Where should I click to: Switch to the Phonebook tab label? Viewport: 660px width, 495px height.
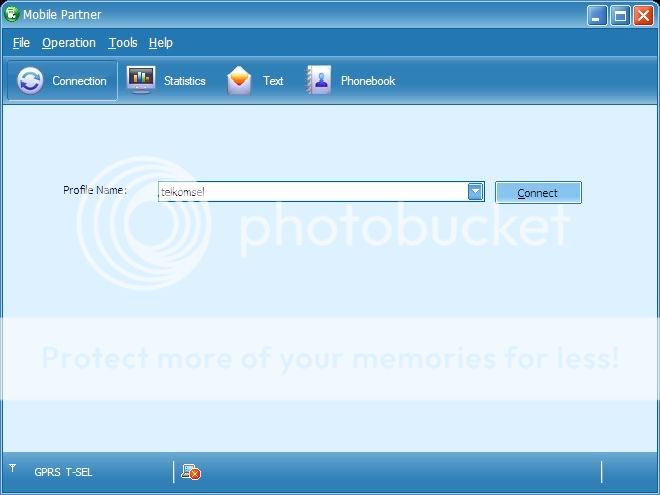(x=368, y=80)
